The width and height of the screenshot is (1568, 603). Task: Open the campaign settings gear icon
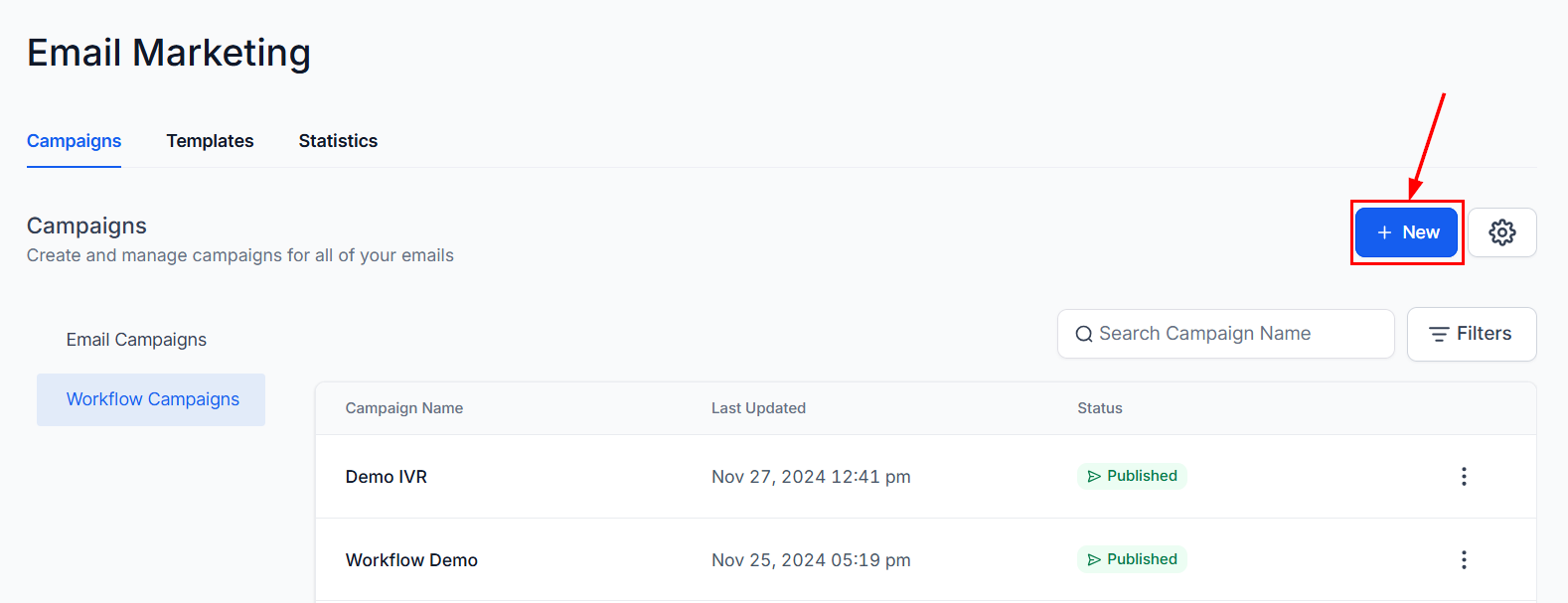(1501, 232)
